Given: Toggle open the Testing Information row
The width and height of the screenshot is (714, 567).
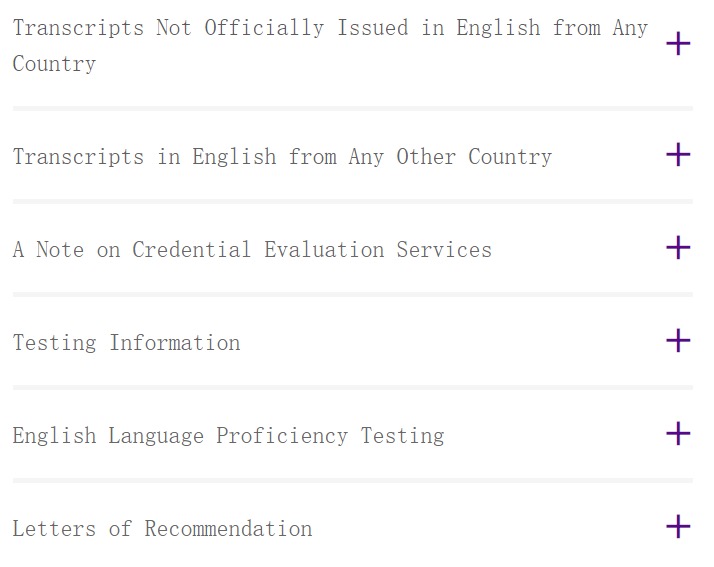Looking at the screenshot, I should click(678, 340).
